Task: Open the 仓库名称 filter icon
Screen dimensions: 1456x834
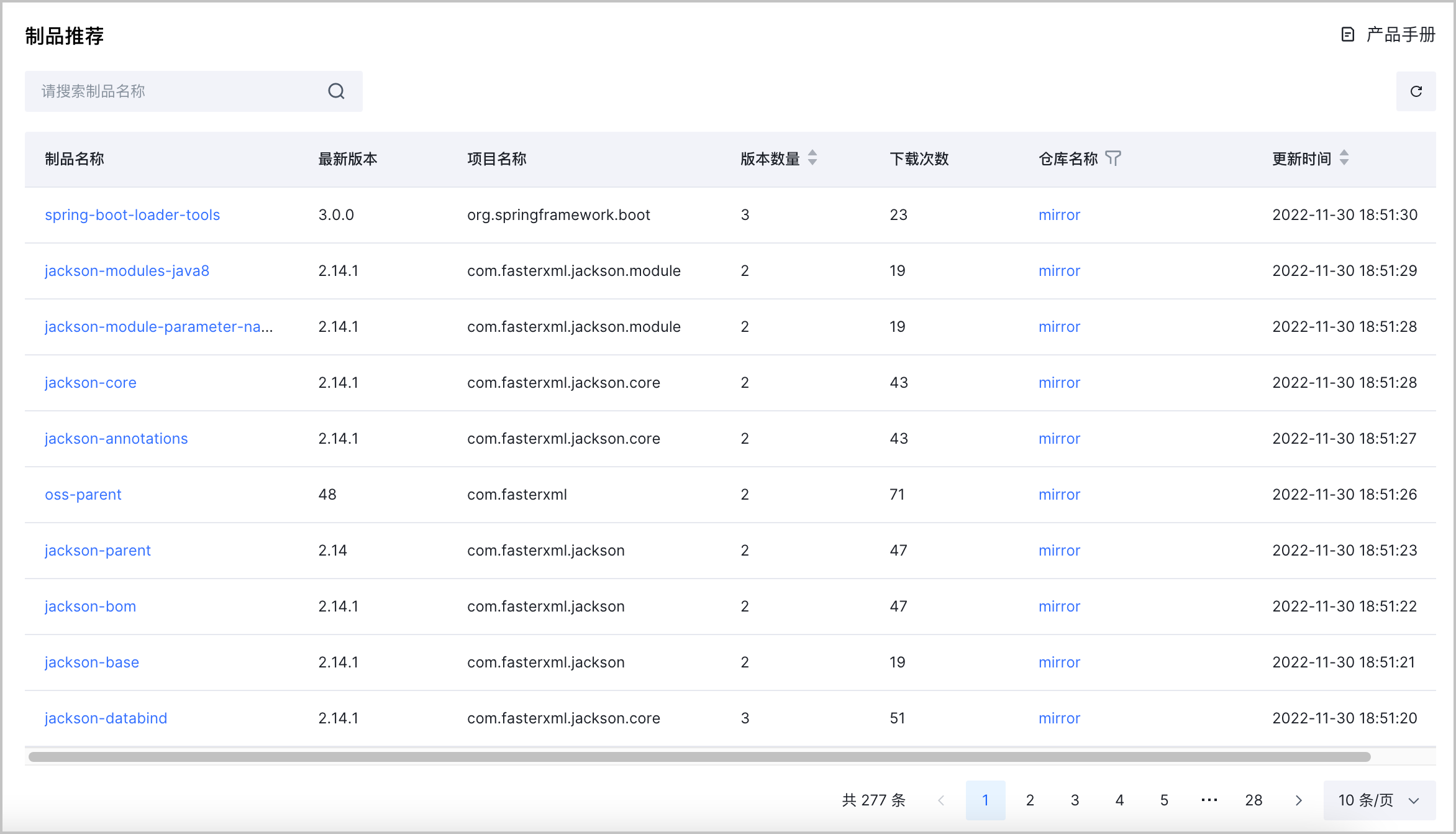Action: 1113,158
